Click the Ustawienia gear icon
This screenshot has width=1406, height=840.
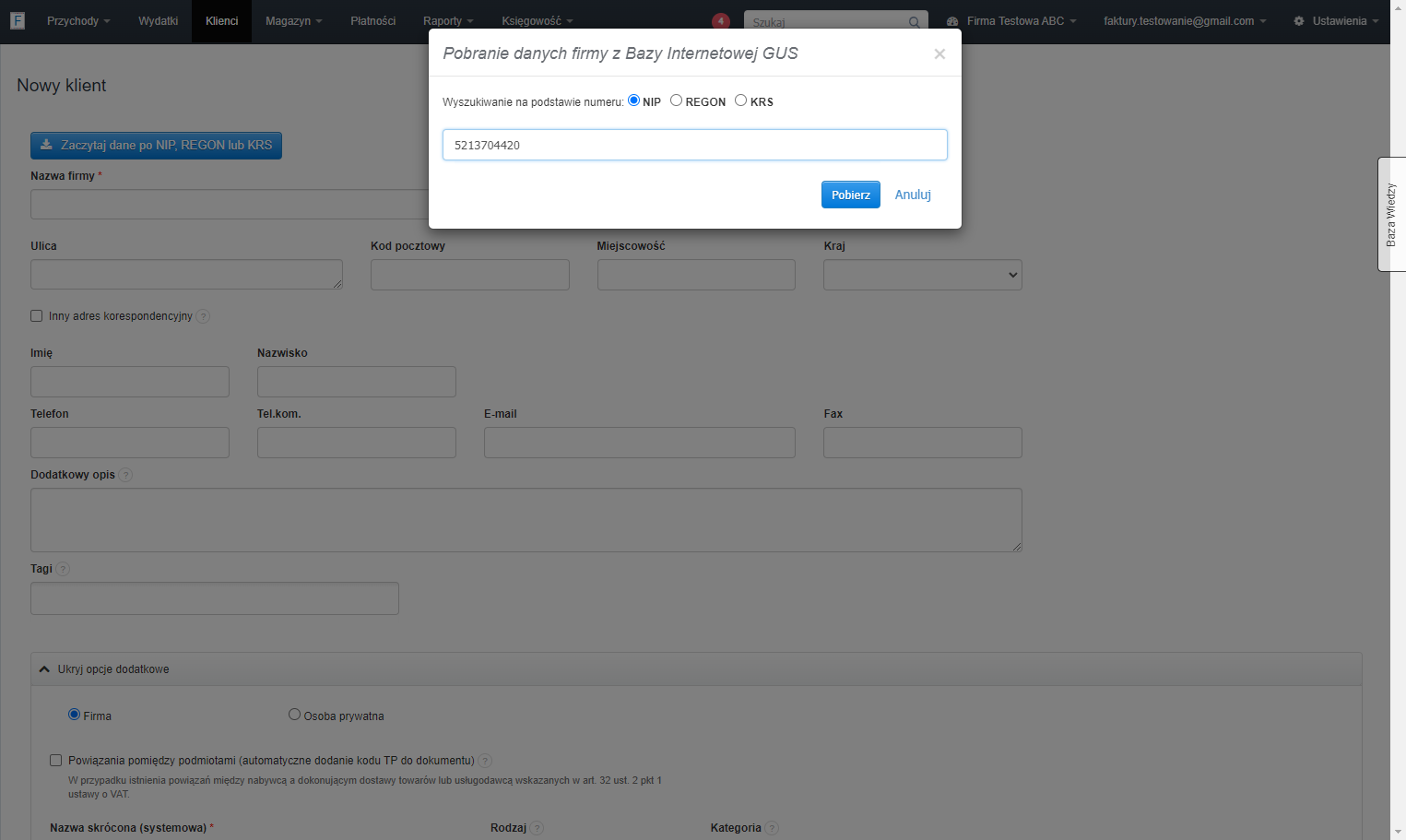click(1299, 21)
